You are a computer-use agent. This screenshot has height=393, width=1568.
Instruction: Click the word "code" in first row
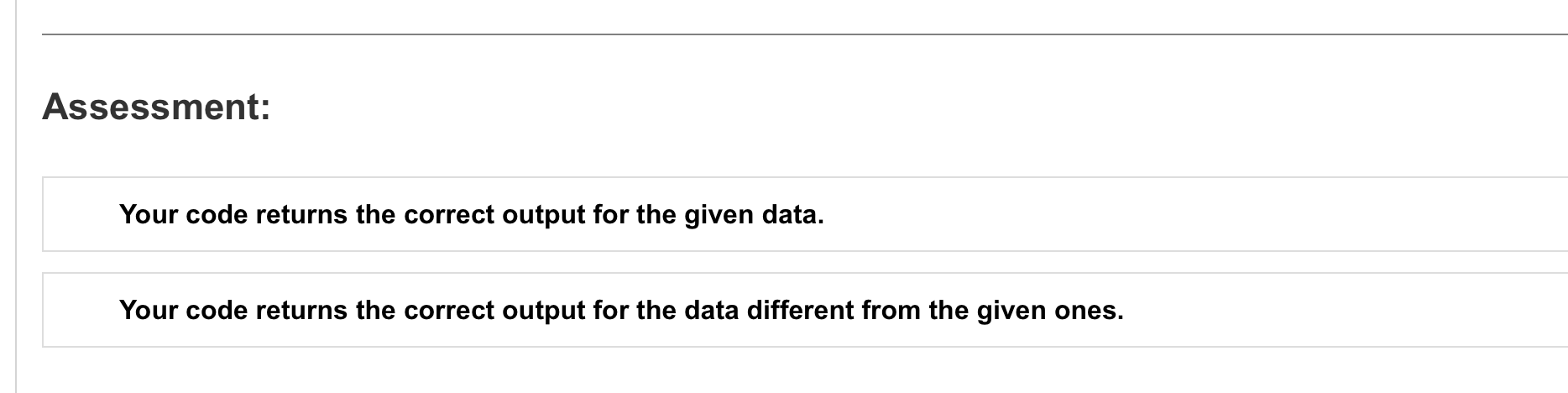click(x=217, y=215)
